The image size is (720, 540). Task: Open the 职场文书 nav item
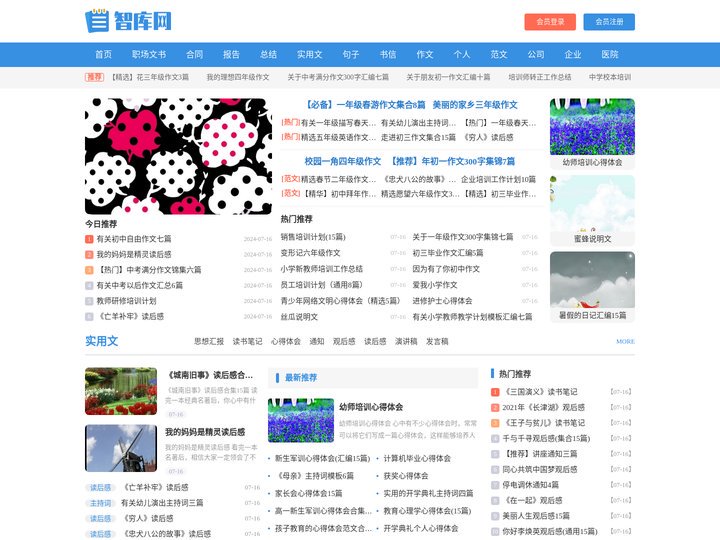pos(149,55)
